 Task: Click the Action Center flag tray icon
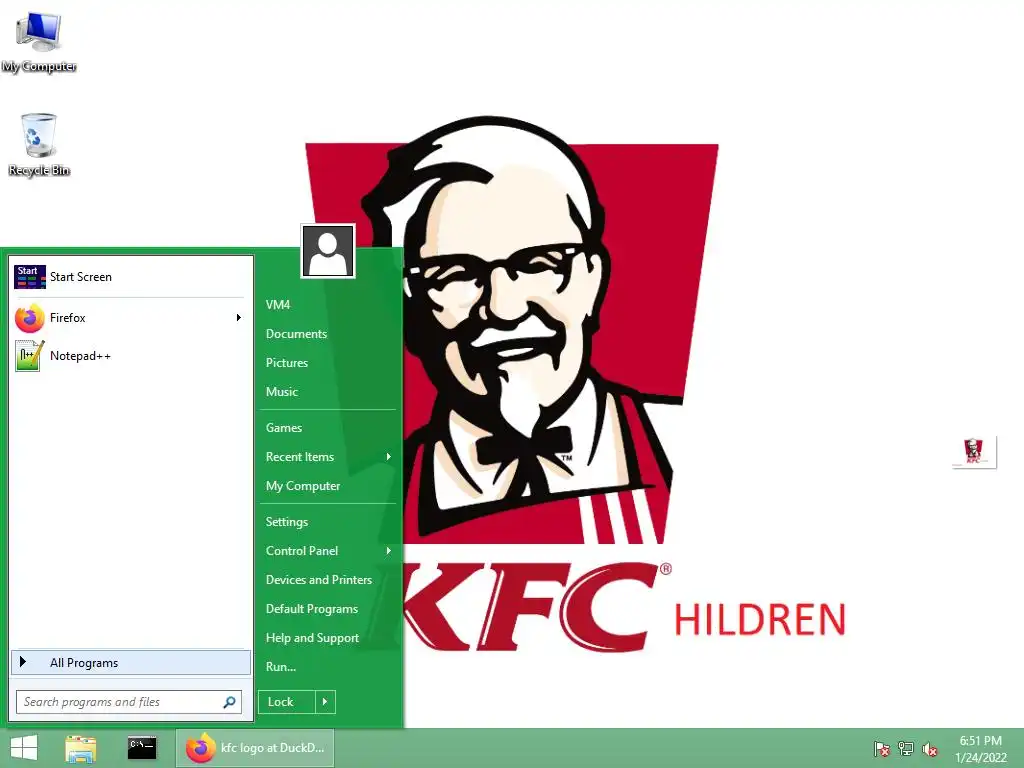click(882, 749)
